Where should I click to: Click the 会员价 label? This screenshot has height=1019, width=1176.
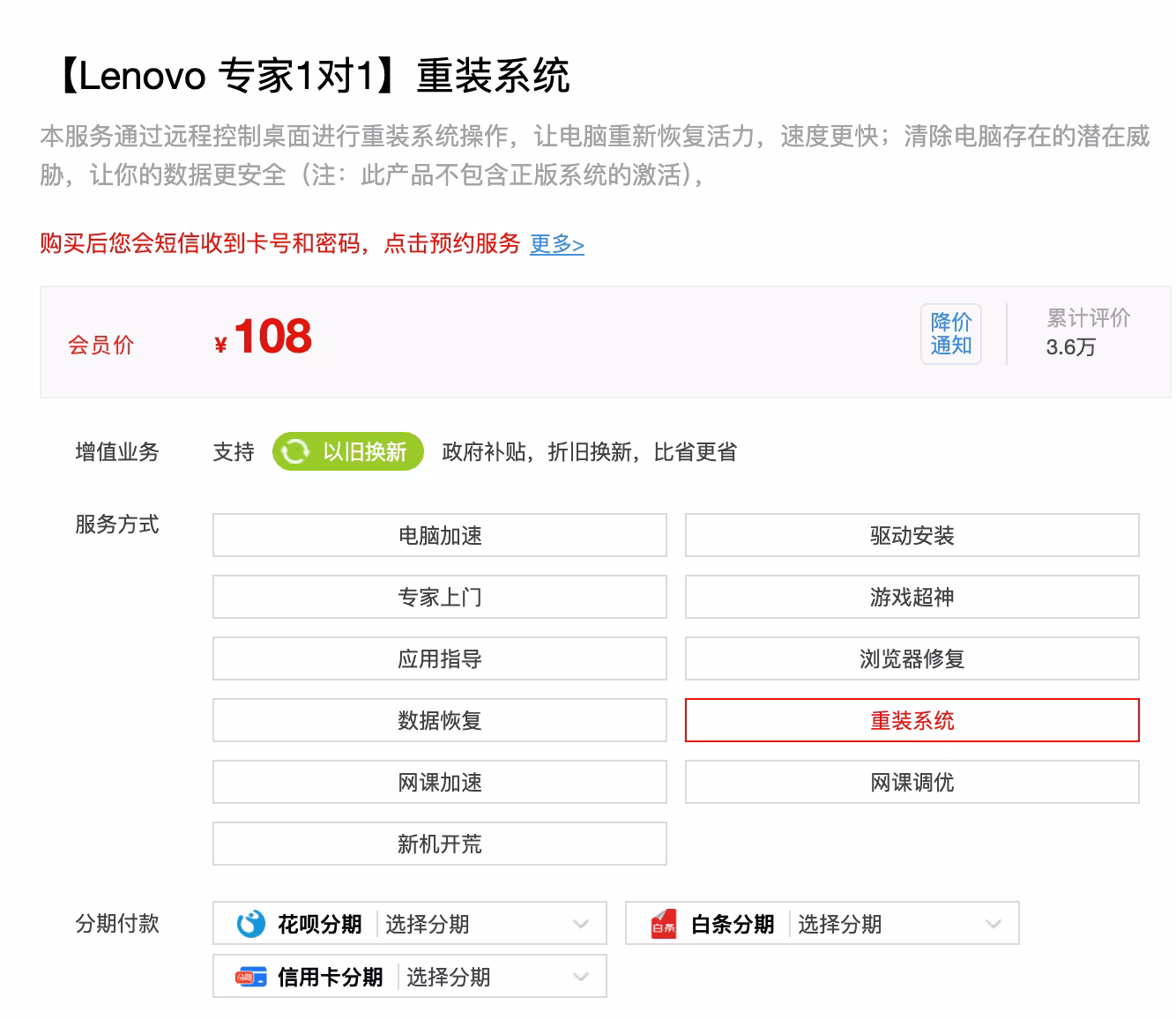pyautogui.click(x=101, y=345)
